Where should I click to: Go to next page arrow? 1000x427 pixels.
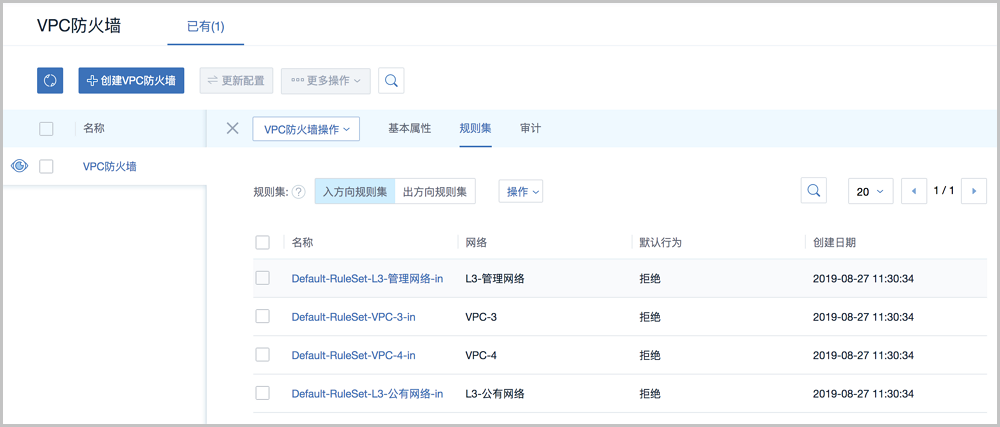point(973,191)
